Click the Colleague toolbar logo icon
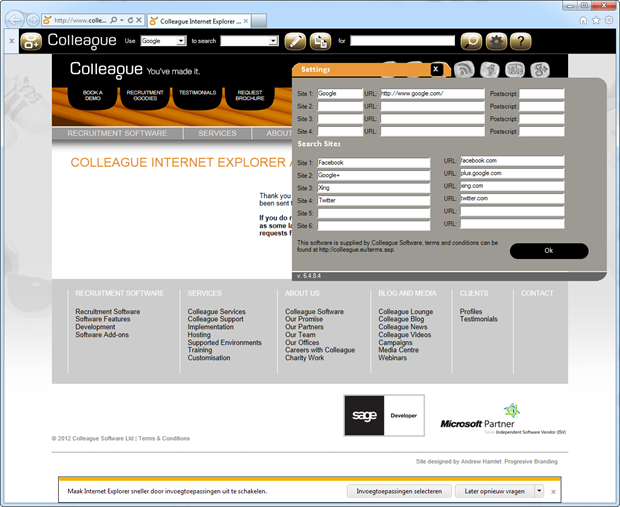Image resolution: width=620 pixels, height=507 pixels. (x=31, y=41)
